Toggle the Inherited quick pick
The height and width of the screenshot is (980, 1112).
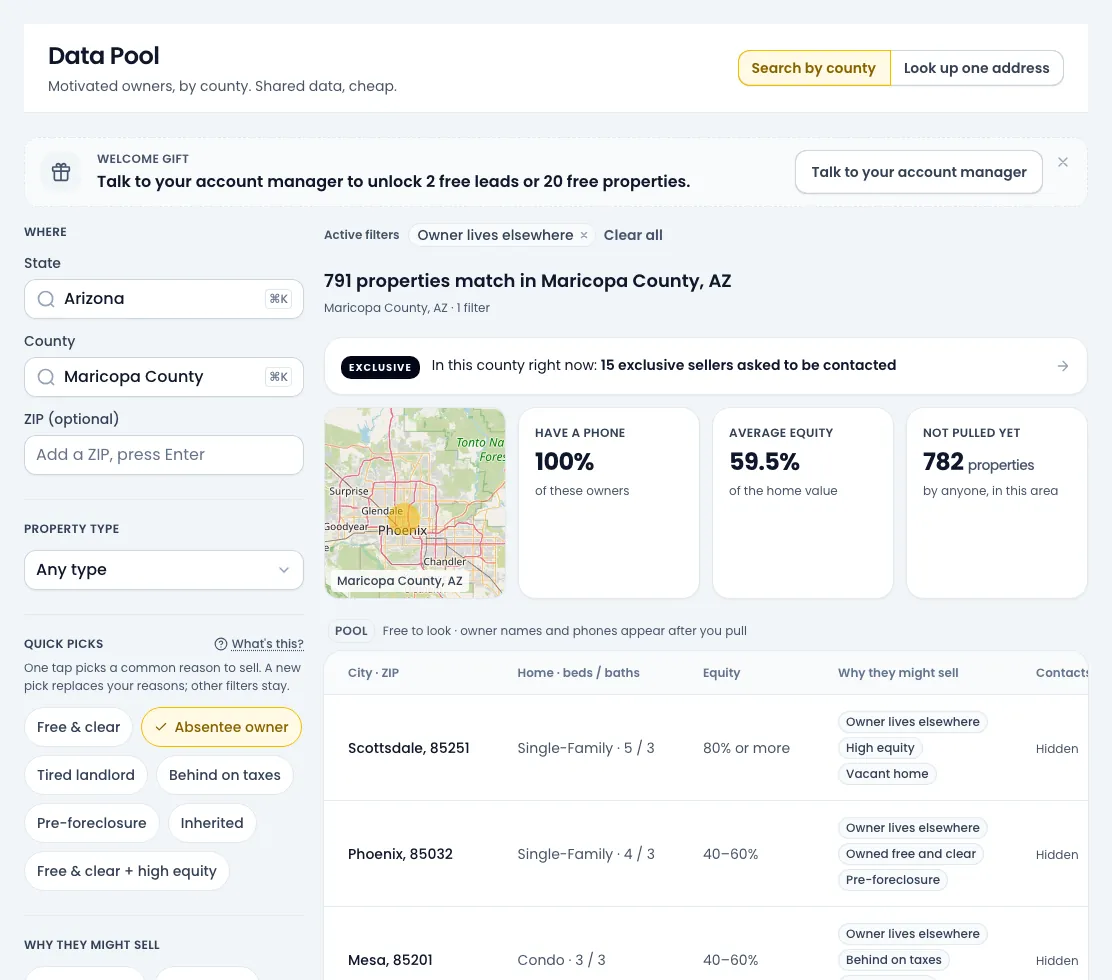(x=212, y=823)
